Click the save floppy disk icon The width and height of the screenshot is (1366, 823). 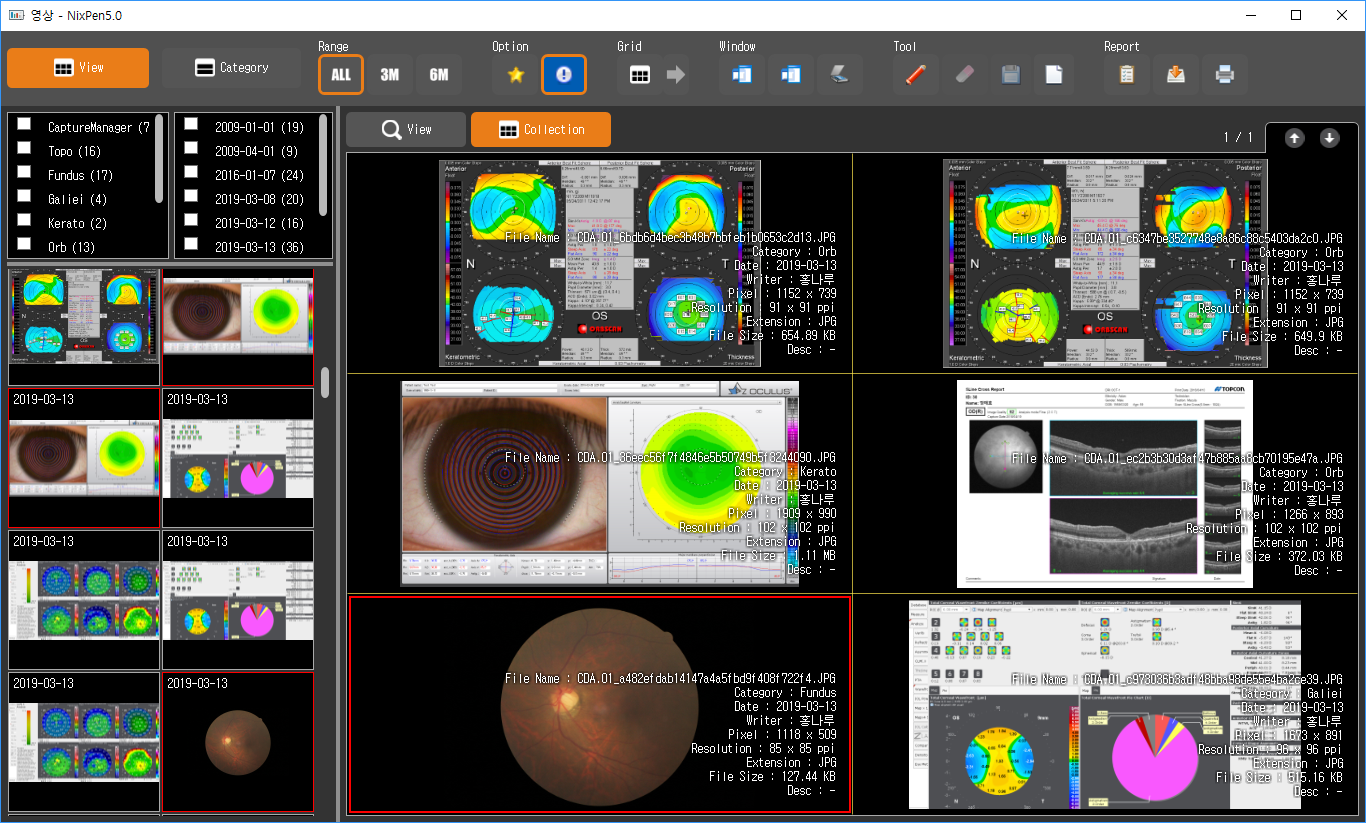[1010, 75]
